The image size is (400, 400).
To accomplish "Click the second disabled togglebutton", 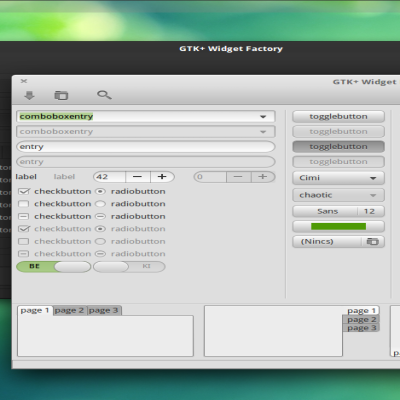I will 338,132.
